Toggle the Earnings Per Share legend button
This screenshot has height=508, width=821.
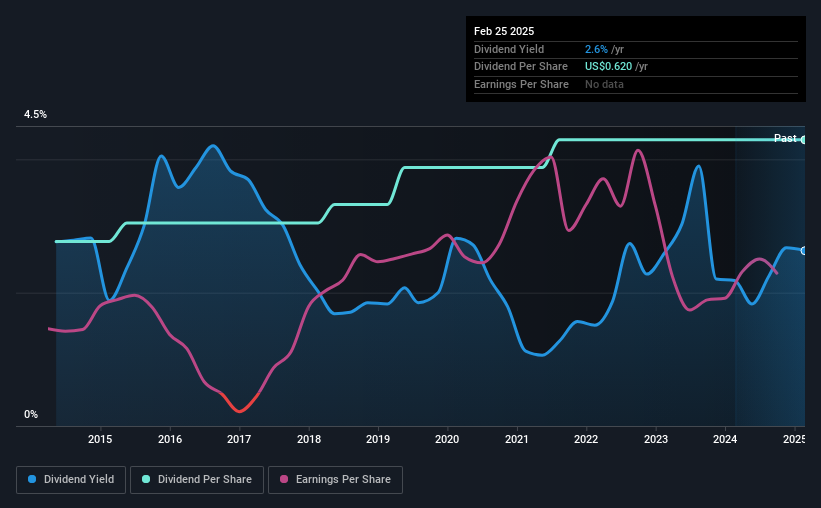coord(335,480)
